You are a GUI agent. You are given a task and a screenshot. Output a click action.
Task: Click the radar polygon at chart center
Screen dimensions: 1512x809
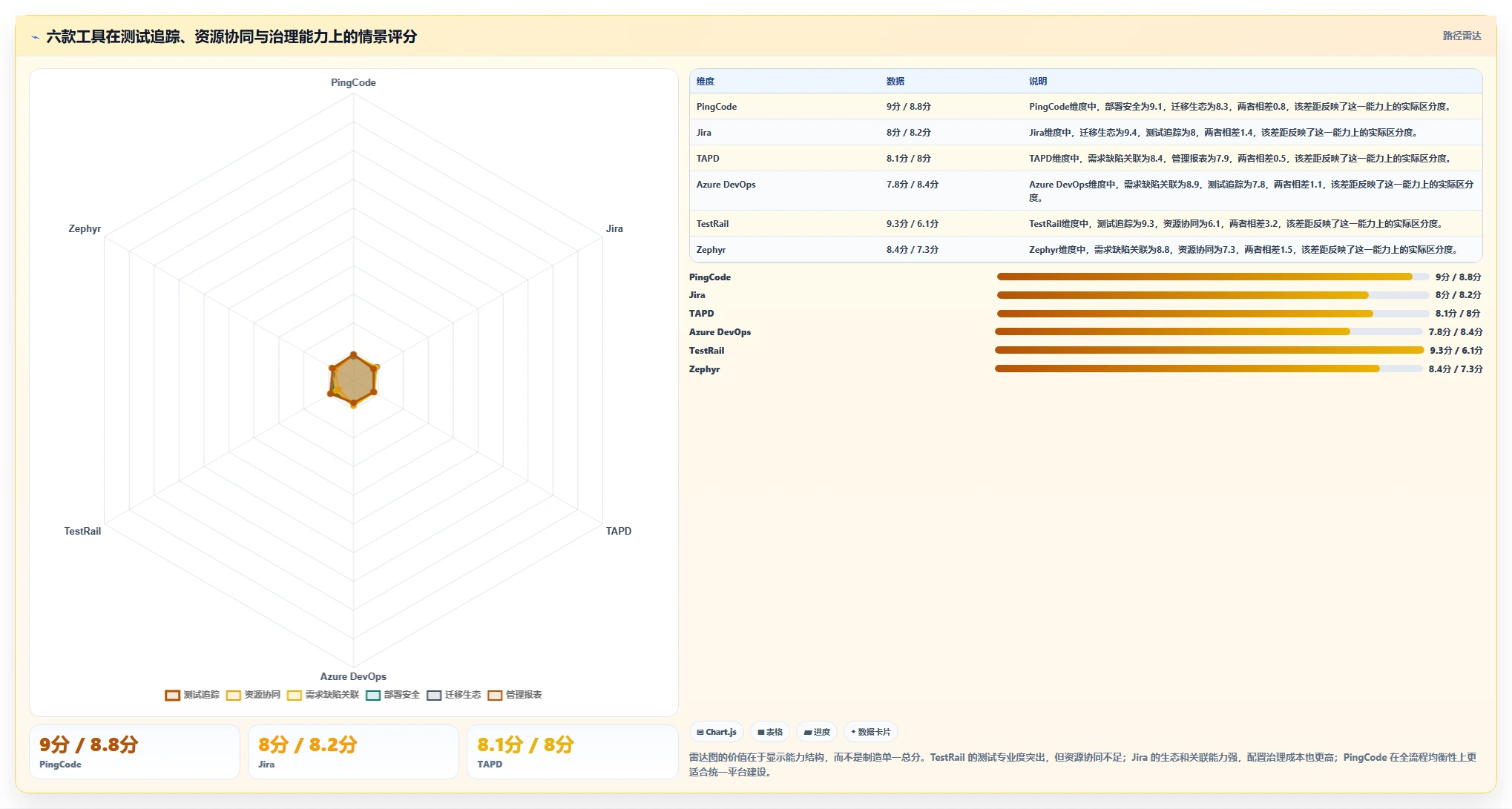353,380
